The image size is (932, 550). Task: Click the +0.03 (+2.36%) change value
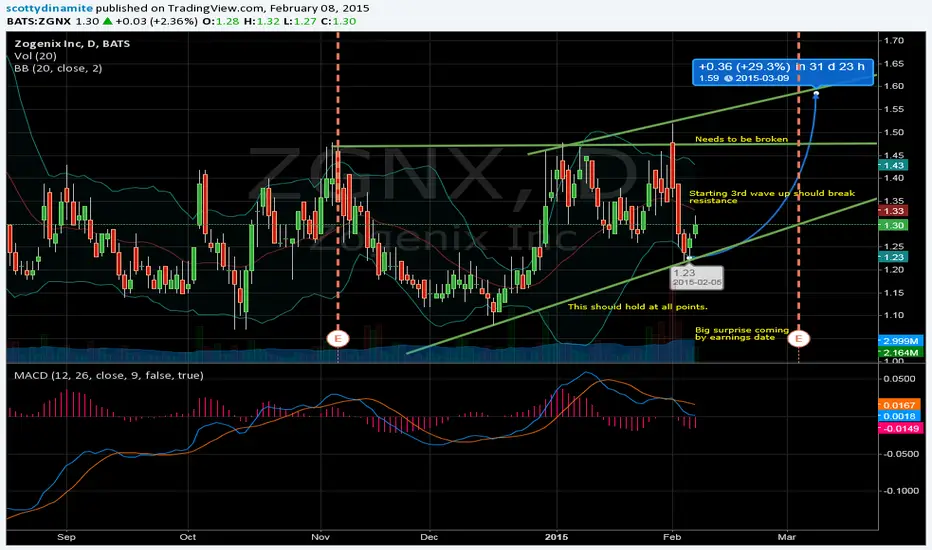(156, 21)
